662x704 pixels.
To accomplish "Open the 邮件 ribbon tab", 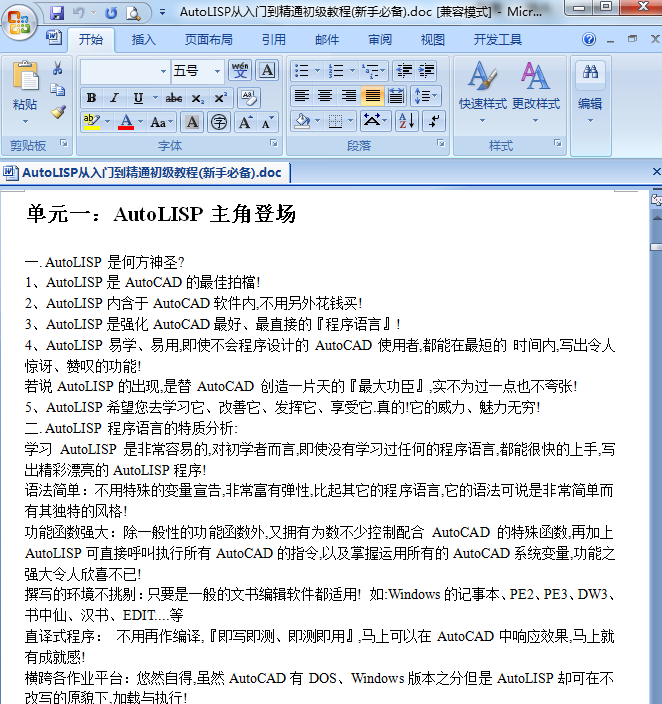I will pos(327,40).
